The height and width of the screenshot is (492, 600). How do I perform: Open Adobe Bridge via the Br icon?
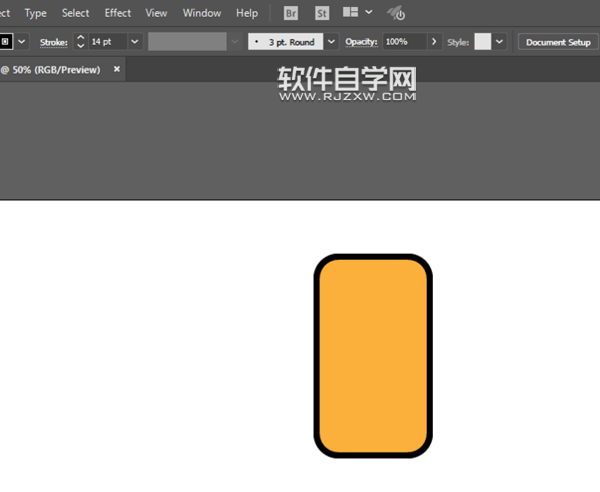[x=291, y=13]
